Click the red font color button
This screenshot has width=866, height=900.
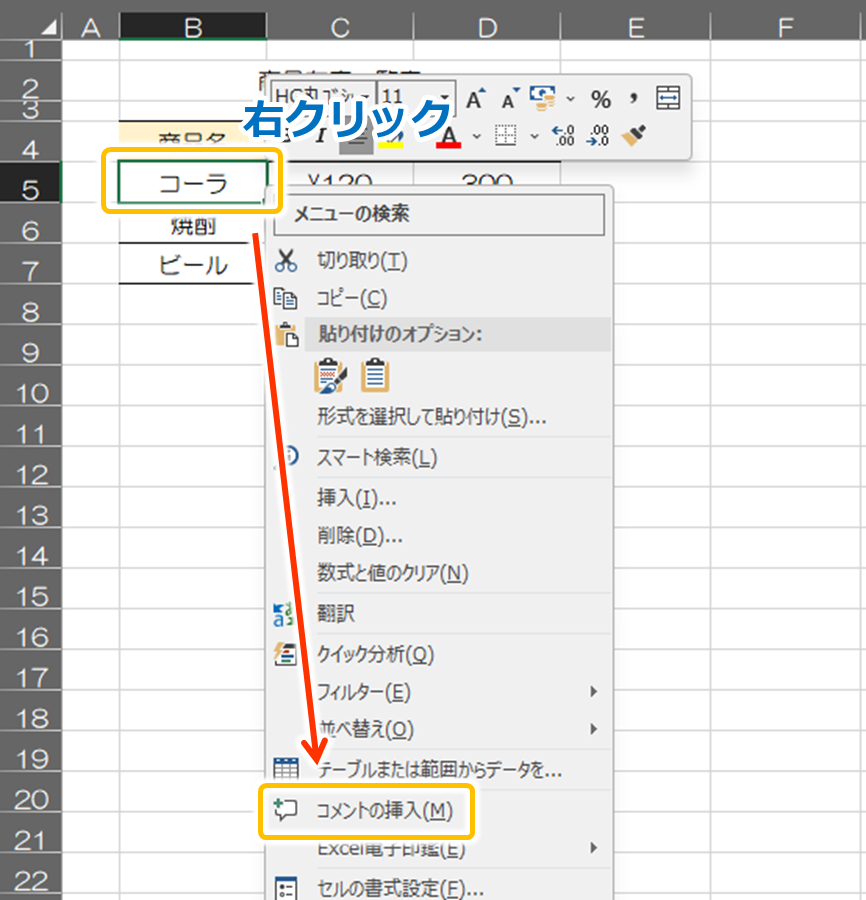point(449,135)
